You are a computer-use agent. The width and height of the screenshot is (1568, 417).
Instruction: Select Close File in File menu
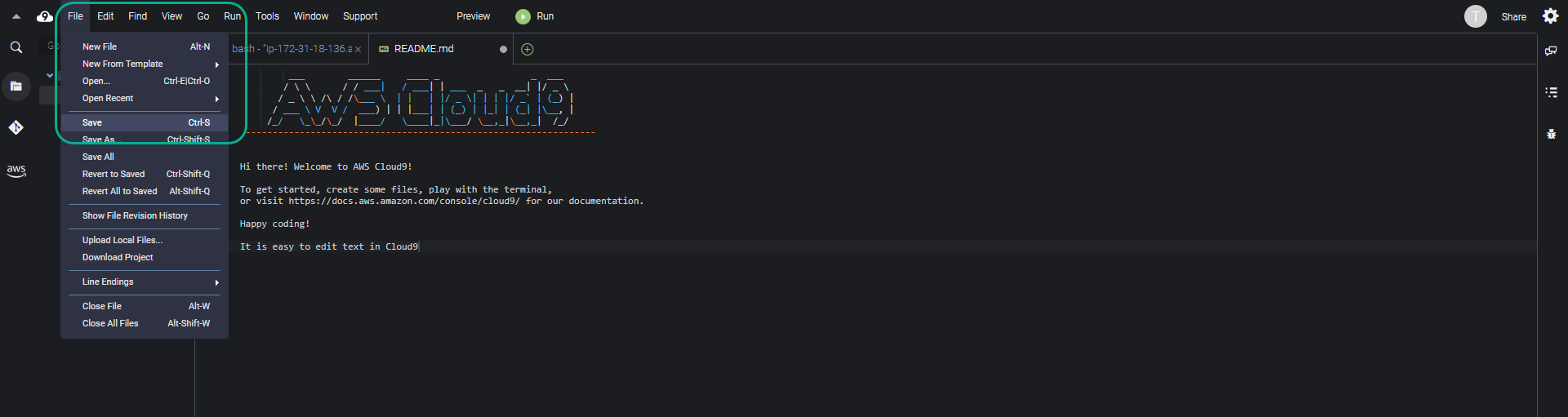click(145, 307)
